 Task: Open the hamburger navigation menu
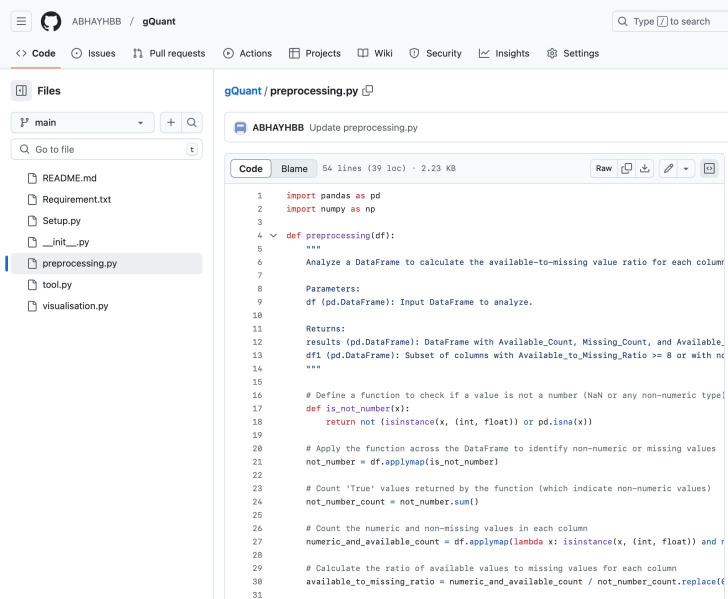[x=22, y=21]
